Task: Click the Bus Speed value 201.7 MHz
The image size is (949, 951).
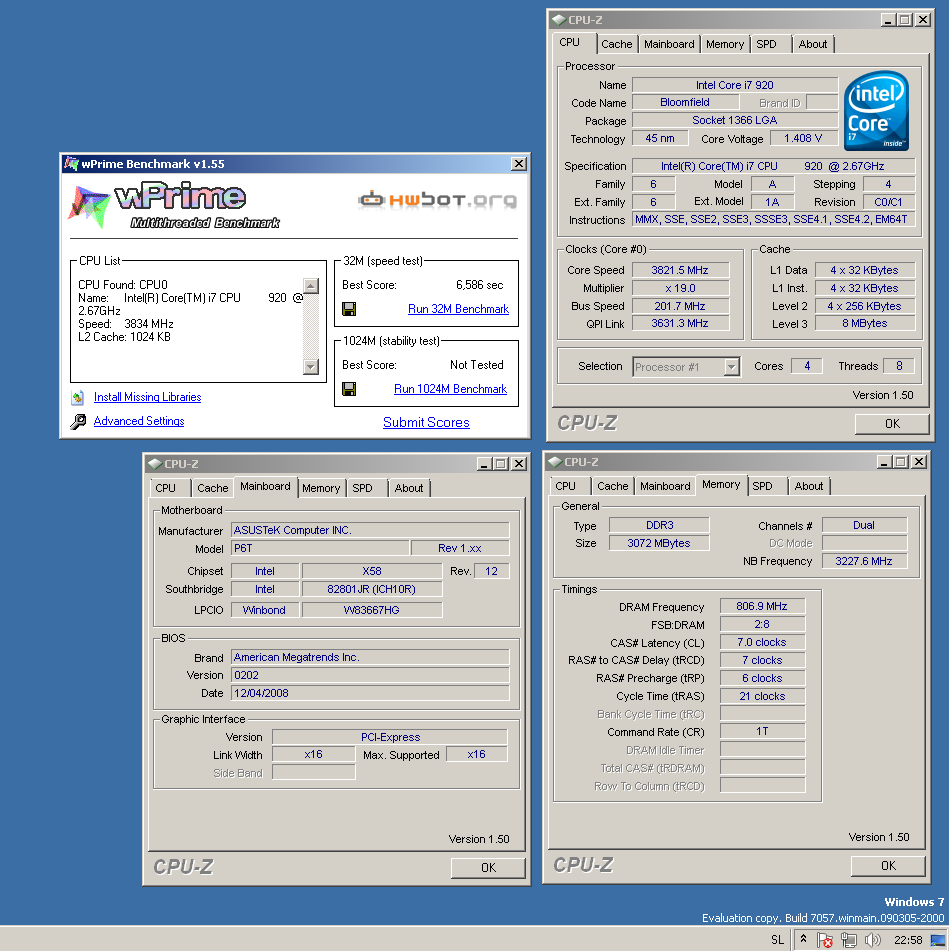Action: point(680,306)
